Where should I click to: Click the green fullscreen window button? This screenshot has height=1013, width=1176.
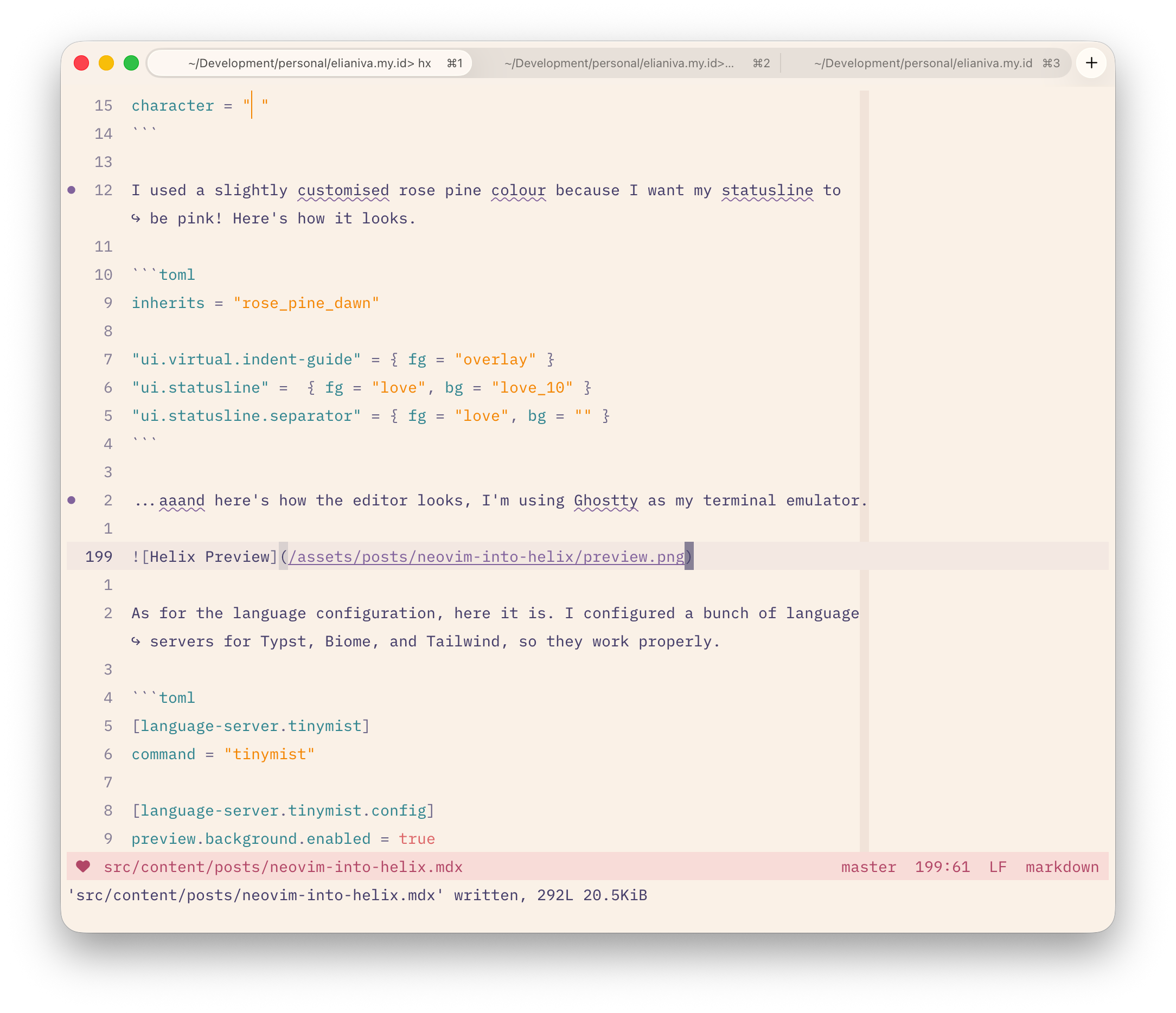click(131, 63)
